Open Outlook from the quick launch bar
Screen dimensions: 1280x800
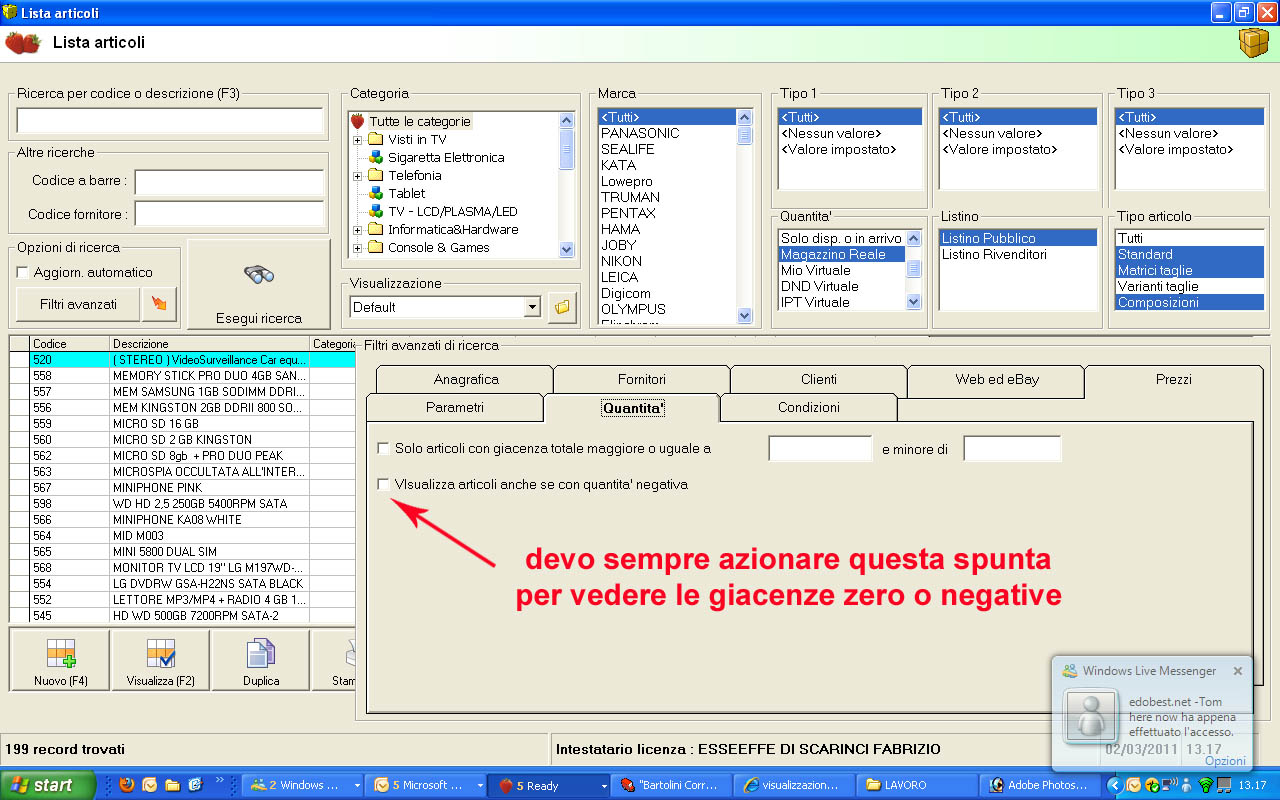(150, 785)
